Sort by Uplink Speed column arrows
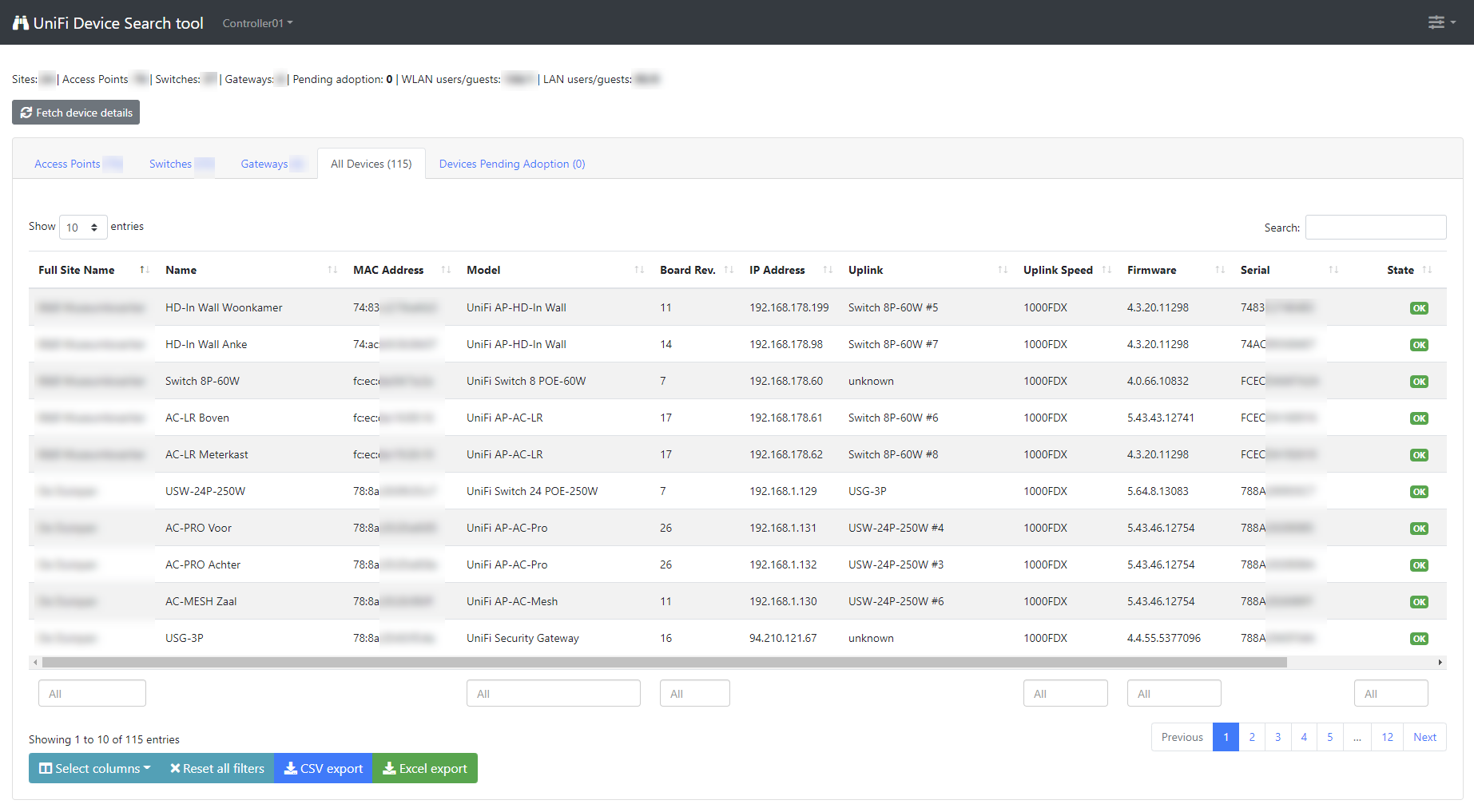Viewport: 1474px width, 812px height. coord(1106,270)
